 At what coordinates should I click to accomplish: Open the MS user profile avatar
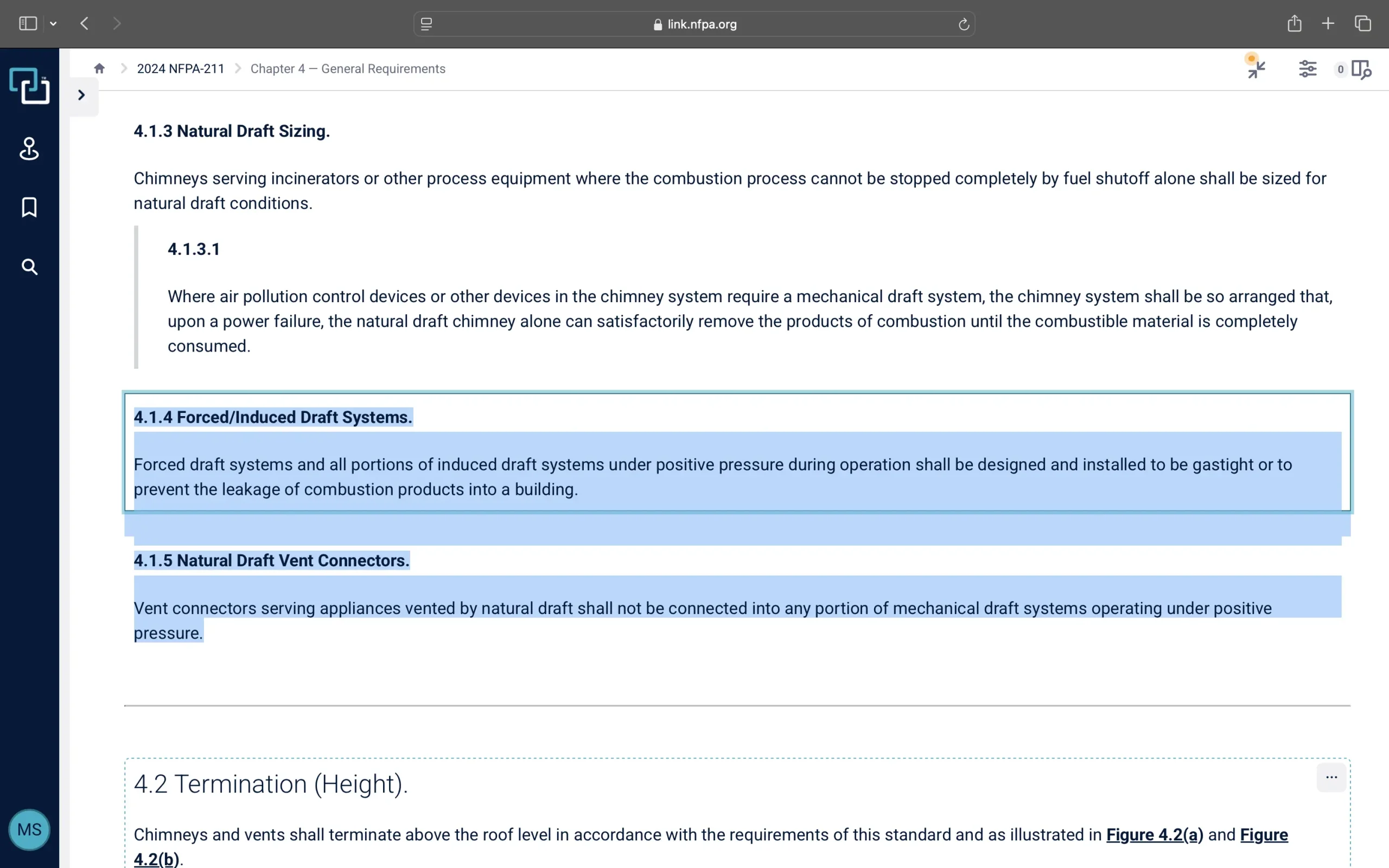tap(29, 829)
